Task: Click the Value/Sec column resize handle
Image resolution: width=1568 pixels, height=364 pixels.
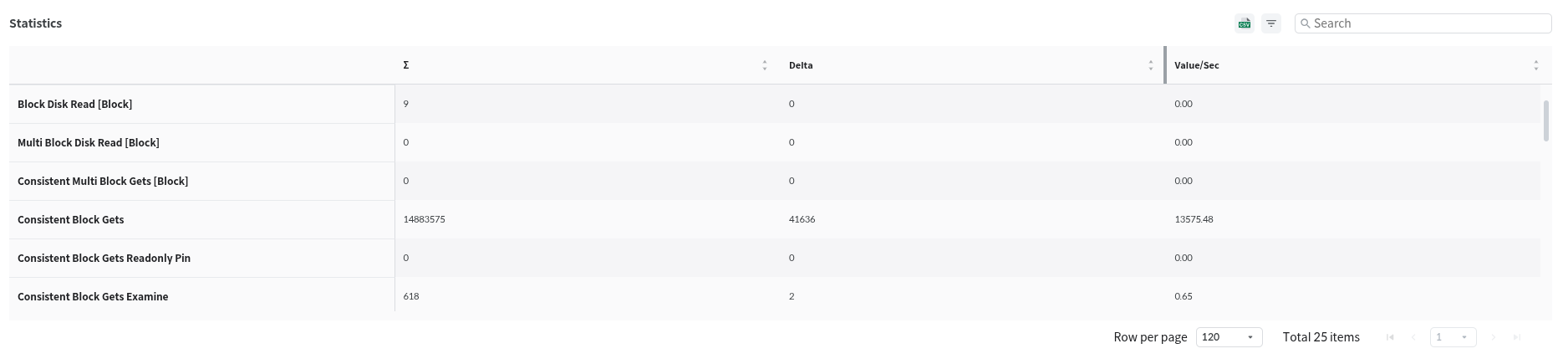Action: point(1165,65)
